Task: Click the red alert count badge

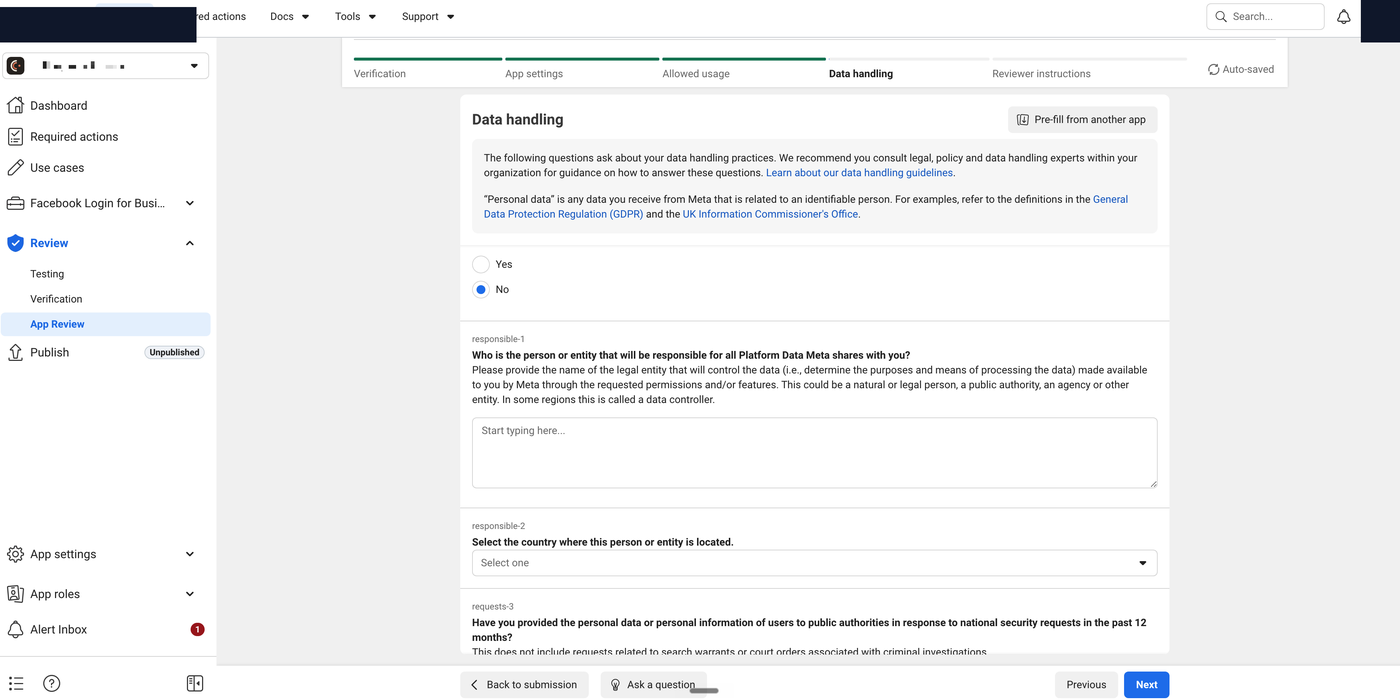Action: (197, 629)
